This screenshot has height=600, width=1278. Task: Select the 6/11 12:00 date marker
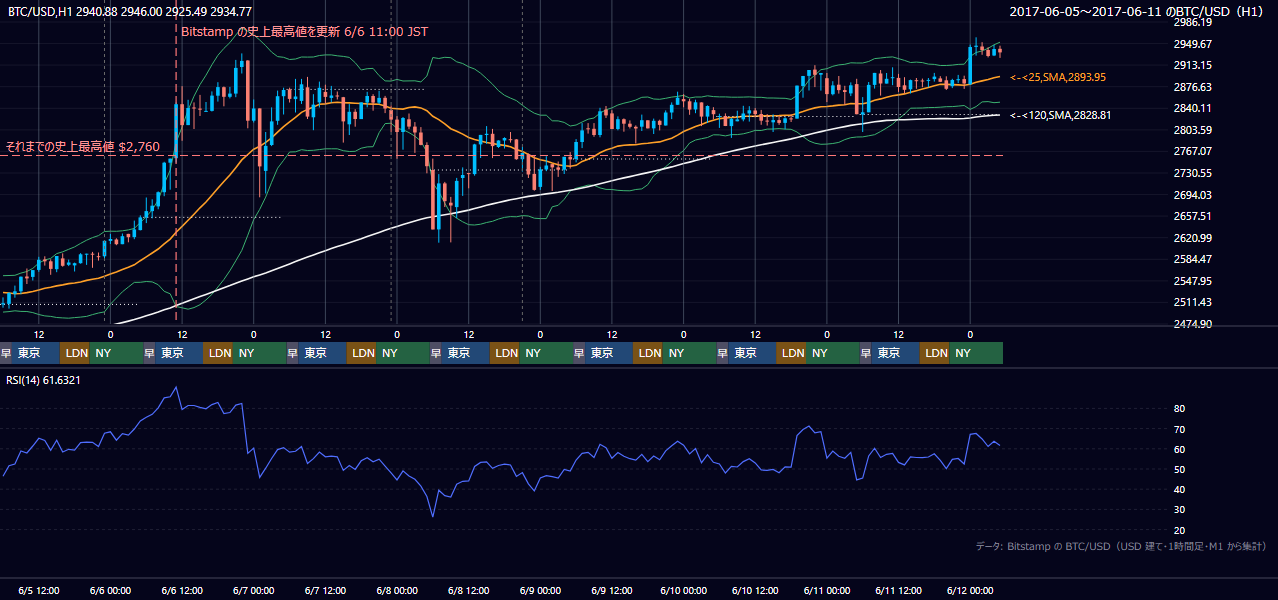[898, 590]
